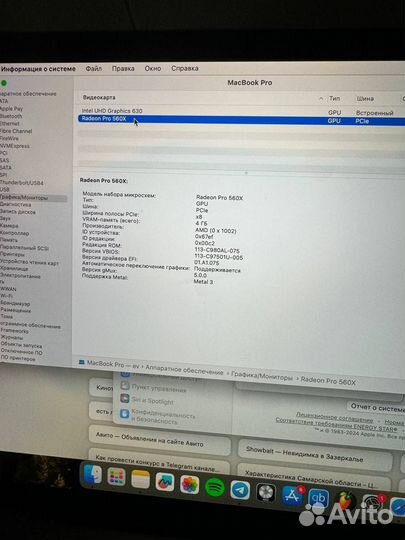
Task: Click Radeon Pro 560X in the path bar
Action: point(328,381)
